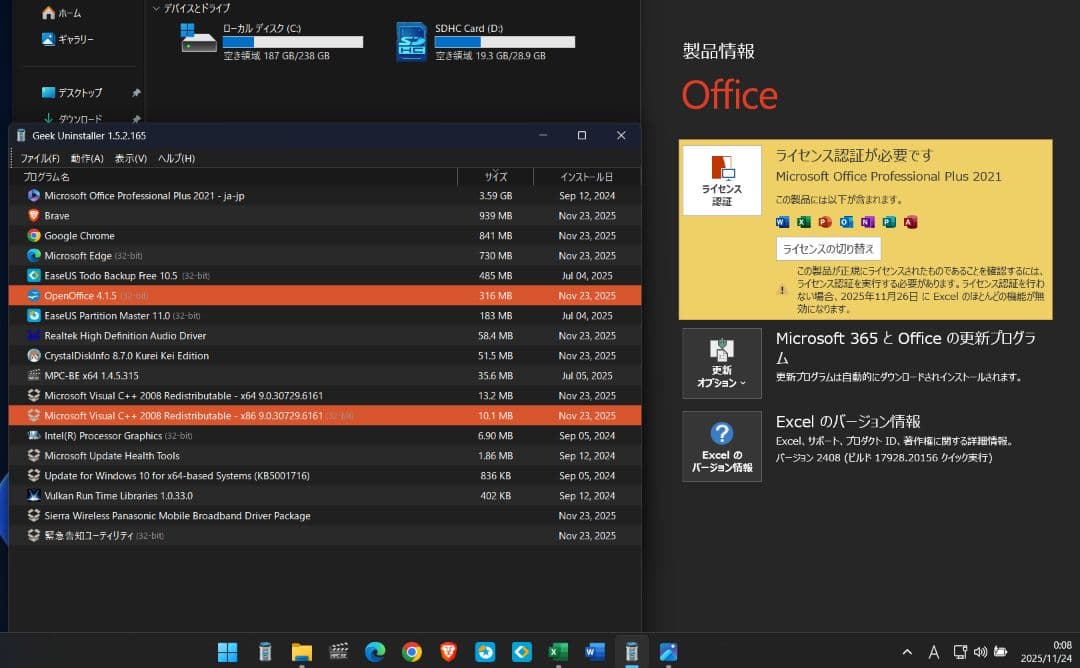
Task: Select the PowerPoint icon among included apps
Action: tap(823, 221)
